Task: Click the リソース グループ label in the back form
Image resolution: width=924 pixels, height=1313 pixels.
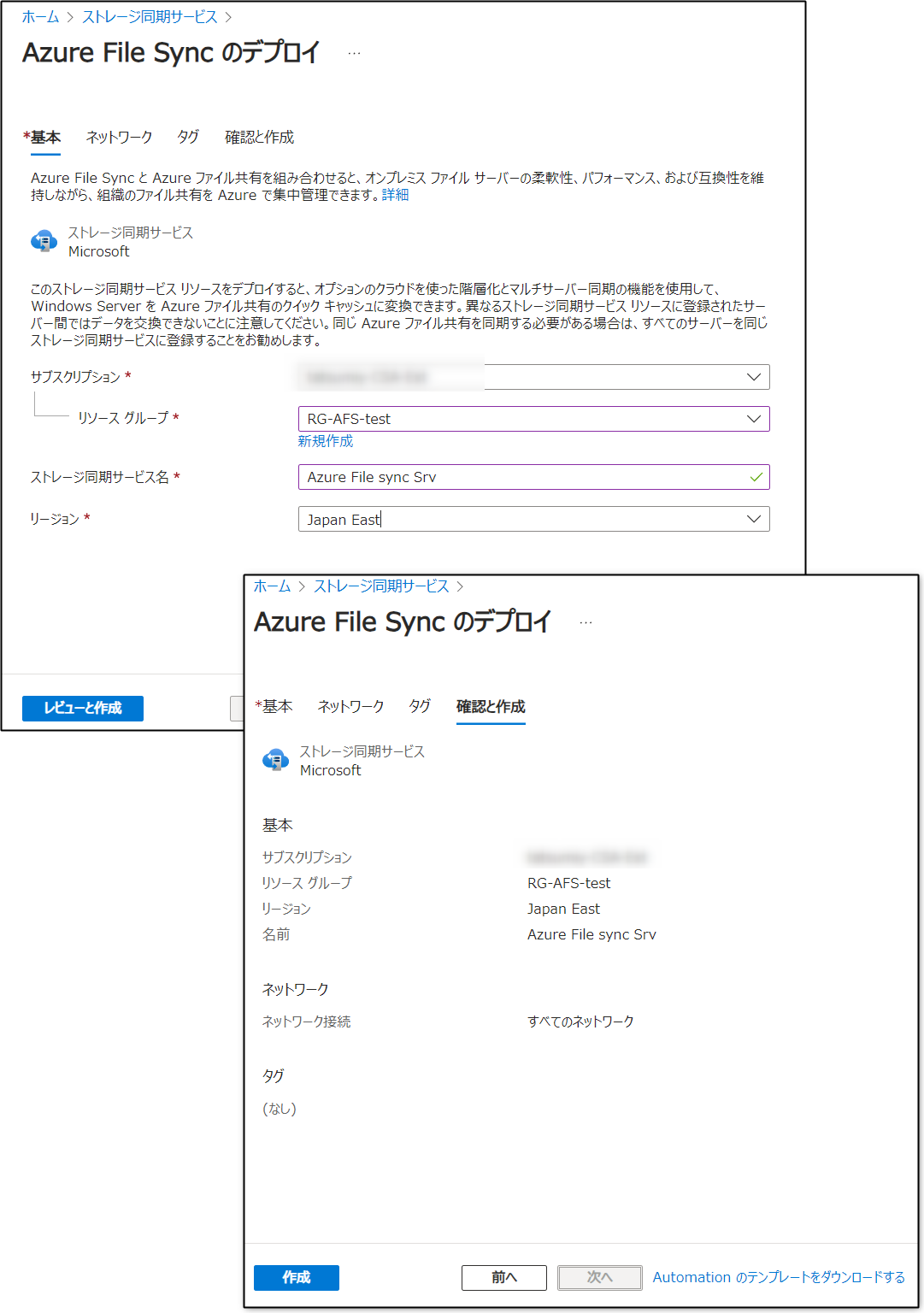Action: (x=123, y=418)
